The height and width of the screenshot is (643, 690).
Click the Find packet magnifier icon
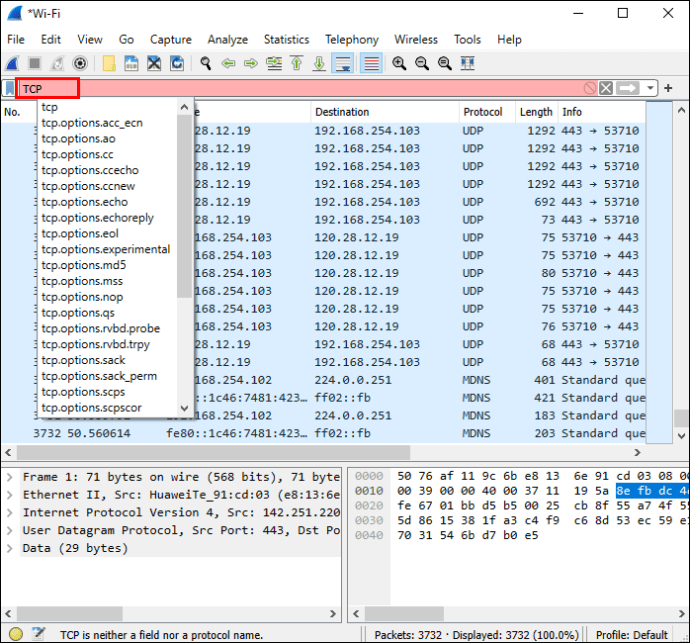[205, 63]
